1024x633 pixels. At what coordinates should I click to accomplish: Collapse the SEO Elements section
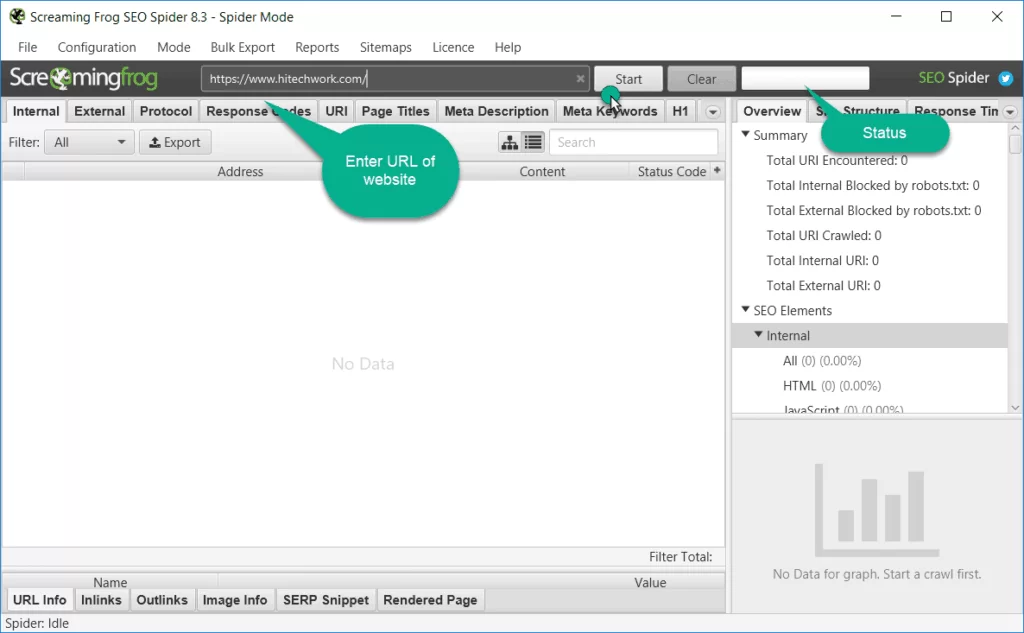[745, 309]
